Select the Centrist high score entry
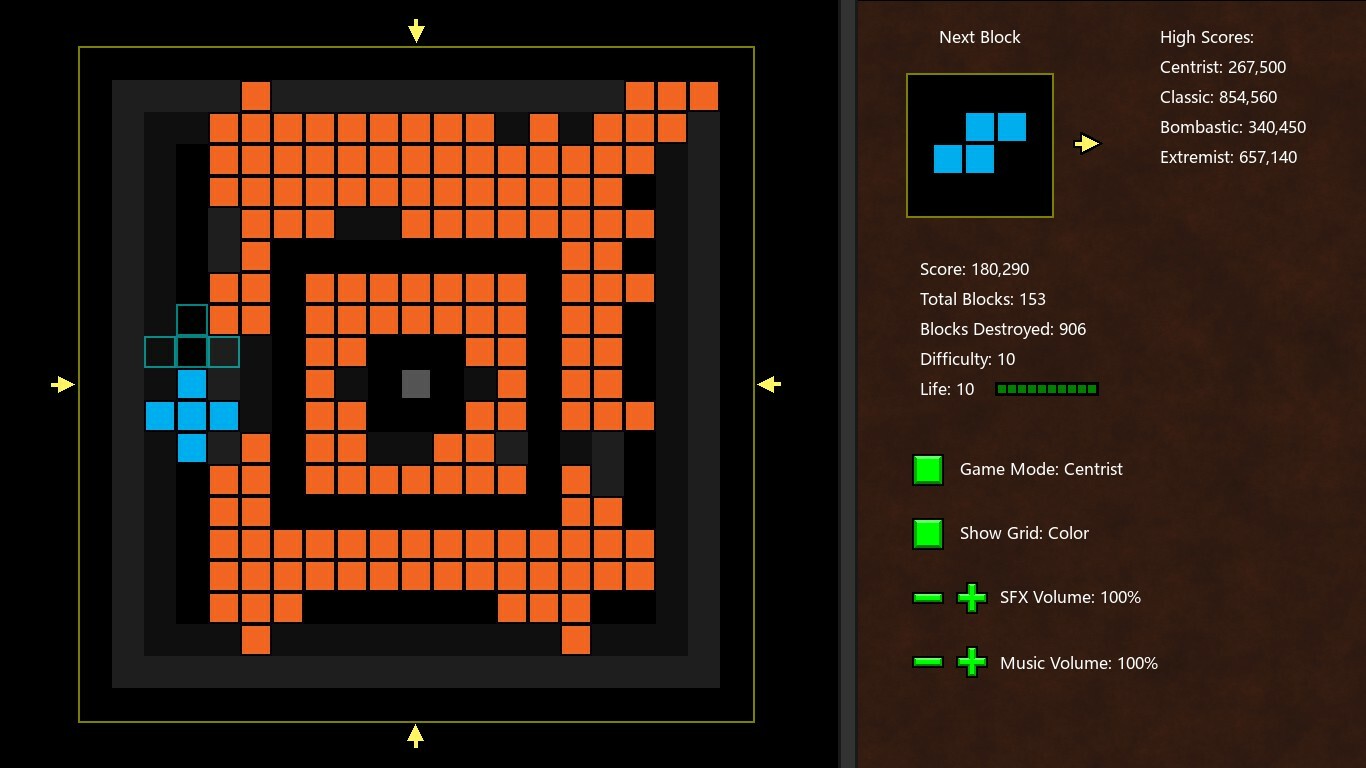 pos(1222,67)
